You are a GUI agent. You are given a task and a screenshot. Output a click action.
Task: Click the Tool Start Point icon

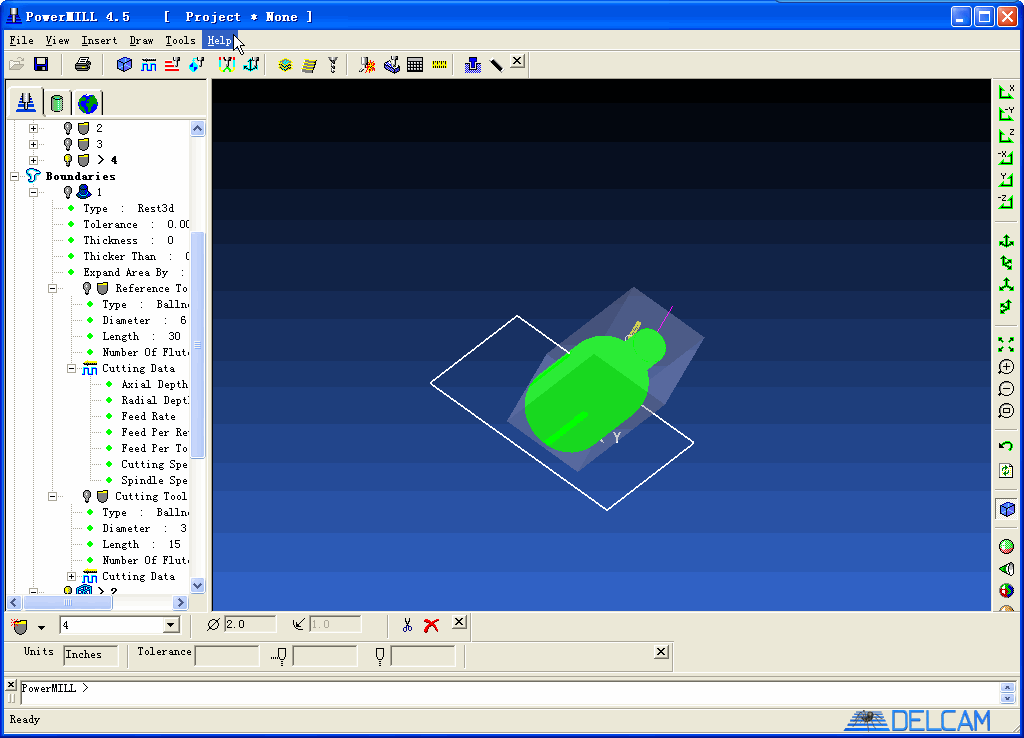point(197,64)
